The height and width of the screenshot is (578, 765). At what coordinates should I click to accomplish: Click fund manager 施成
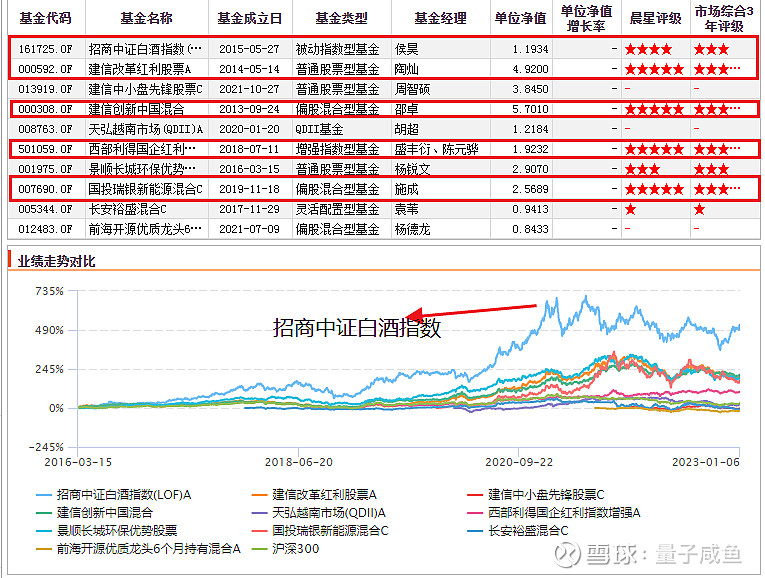406,189
